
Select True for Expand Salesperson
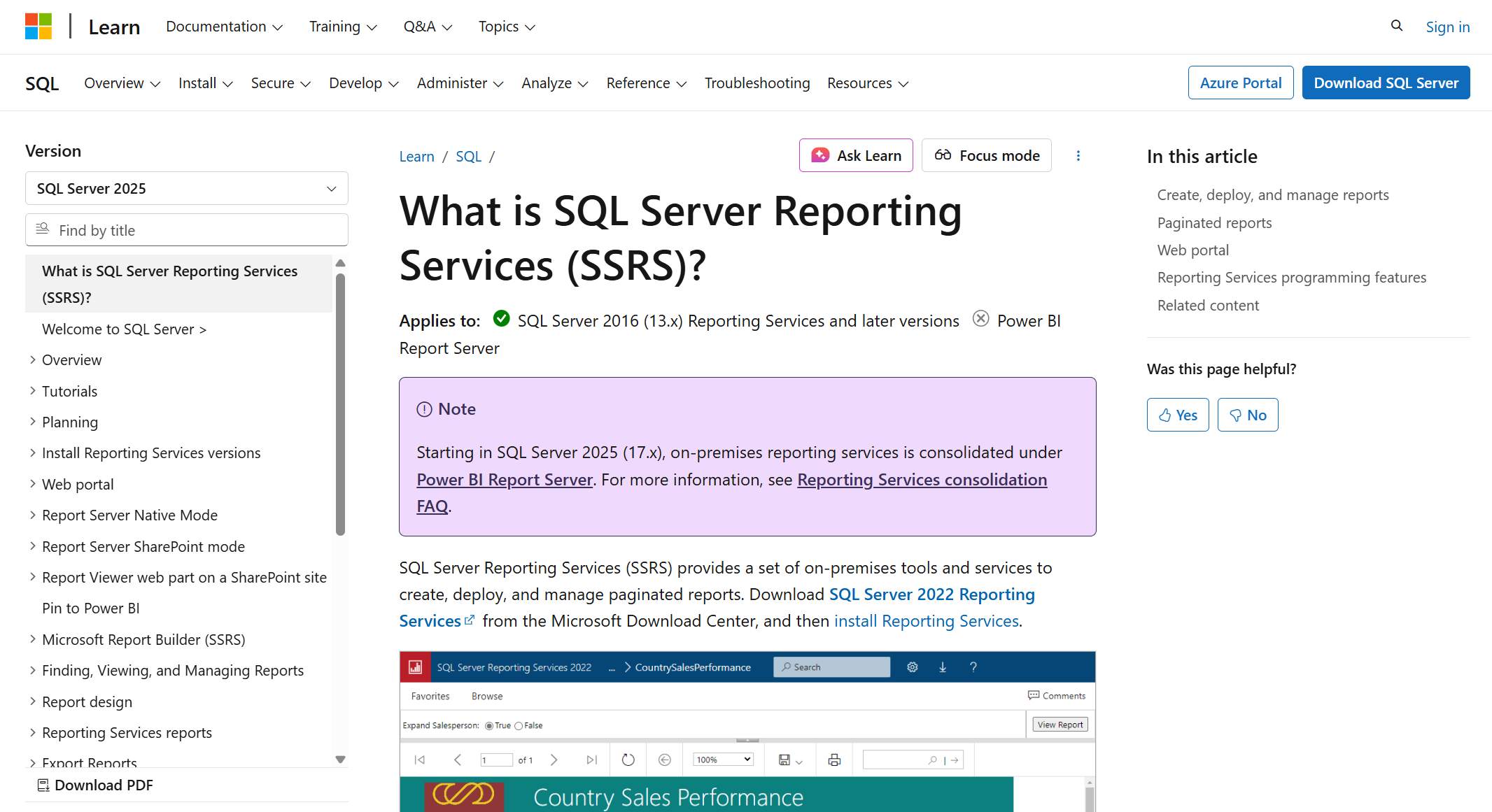488,725
